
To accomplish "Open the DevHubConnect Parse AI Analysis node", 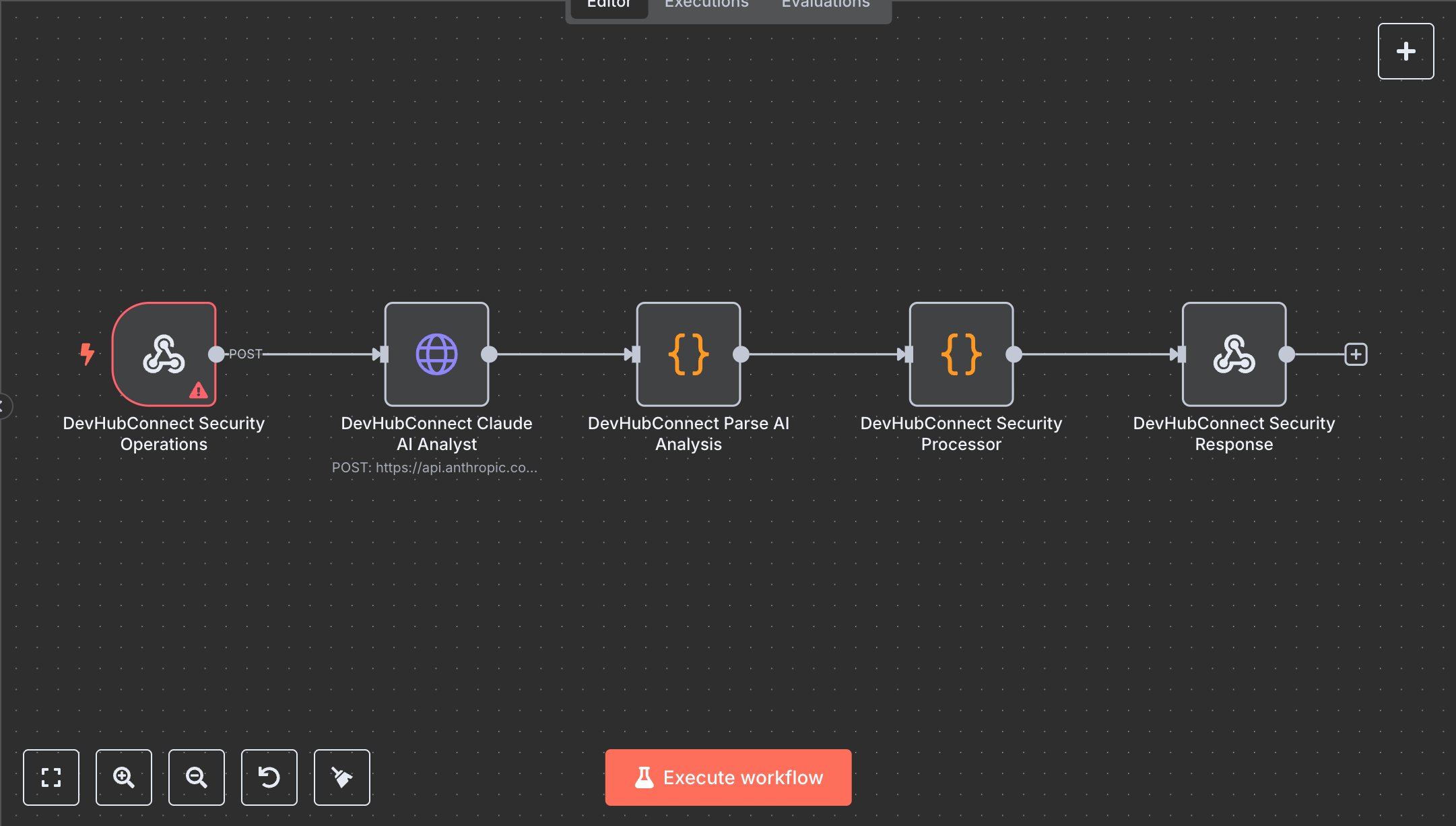I will 688,354.
